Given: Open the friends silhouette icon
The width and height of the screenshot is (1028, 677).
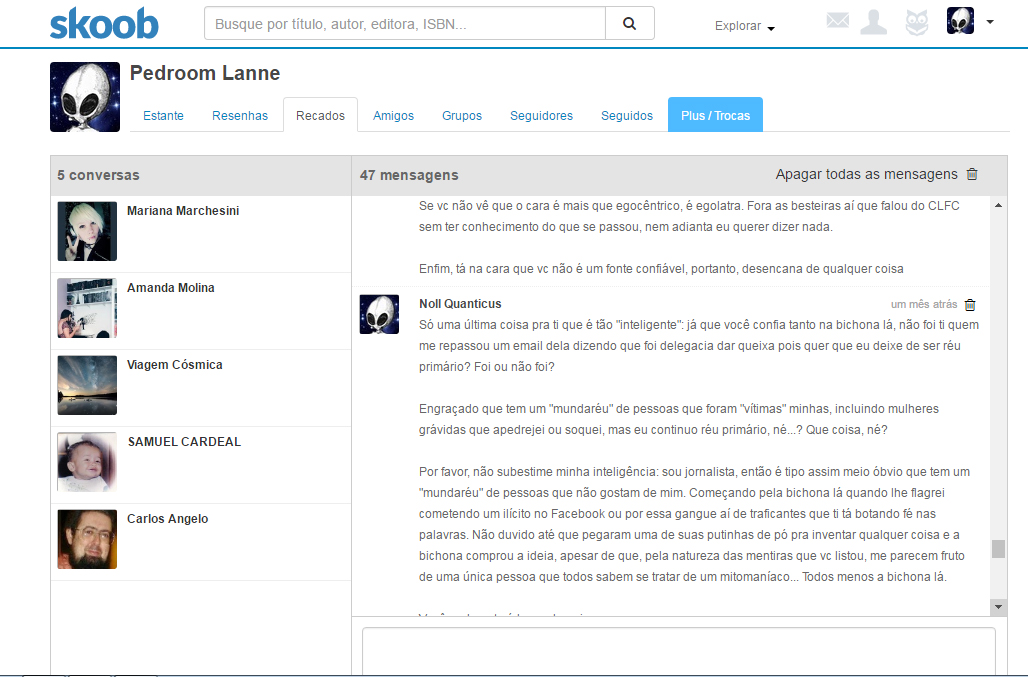Looking at the screenshot, I should click(873, 22).
